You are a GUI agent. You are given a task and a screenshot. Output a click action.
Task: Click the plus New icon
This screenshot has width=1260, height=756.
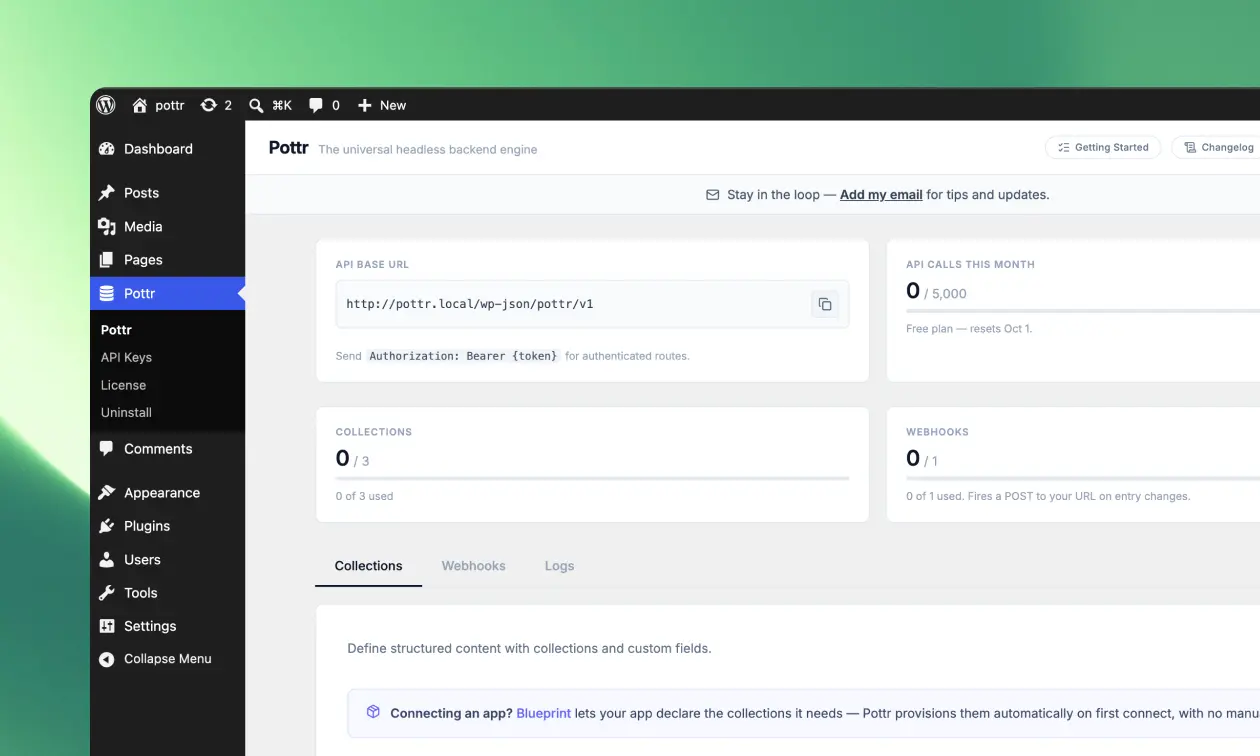coord(365,105)
